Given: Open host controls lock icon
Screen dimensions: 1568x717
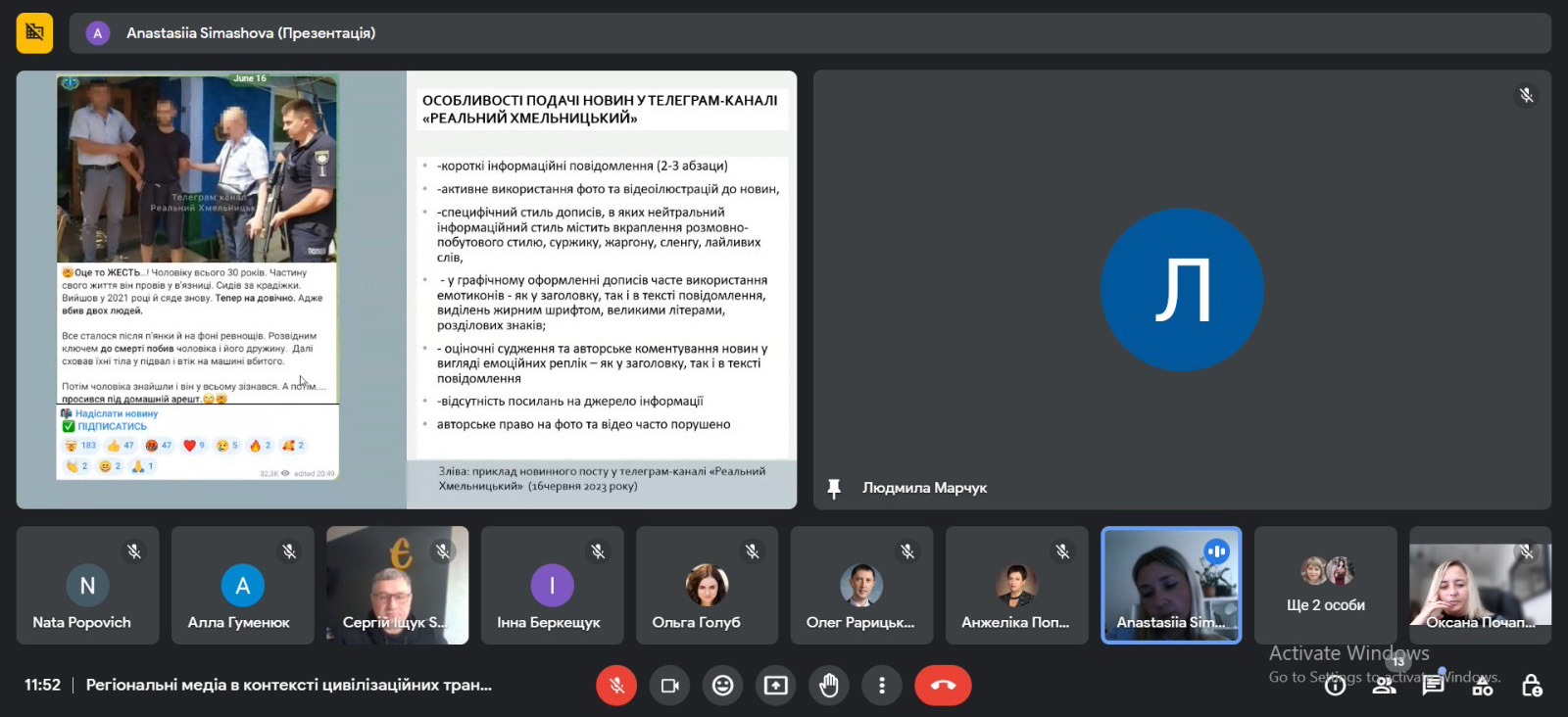Looking at the screenshot, I should pos(1532,686).
